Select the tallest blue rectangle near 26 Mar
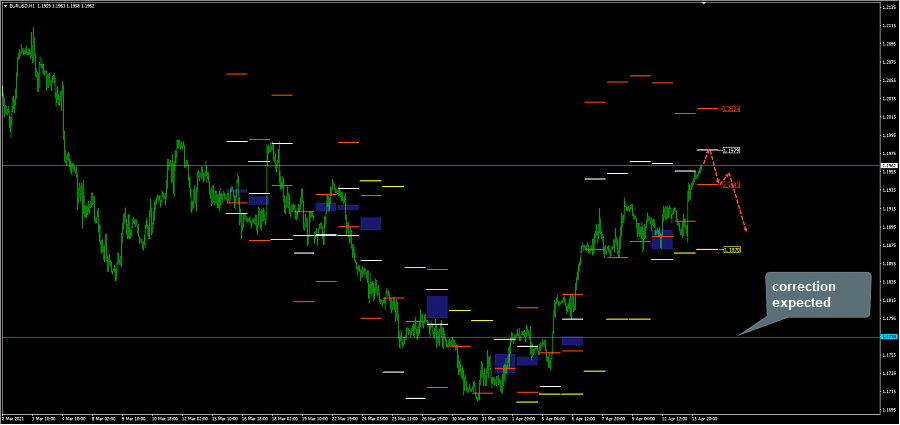Screen dimensions: 900x425 pos(437,306)
